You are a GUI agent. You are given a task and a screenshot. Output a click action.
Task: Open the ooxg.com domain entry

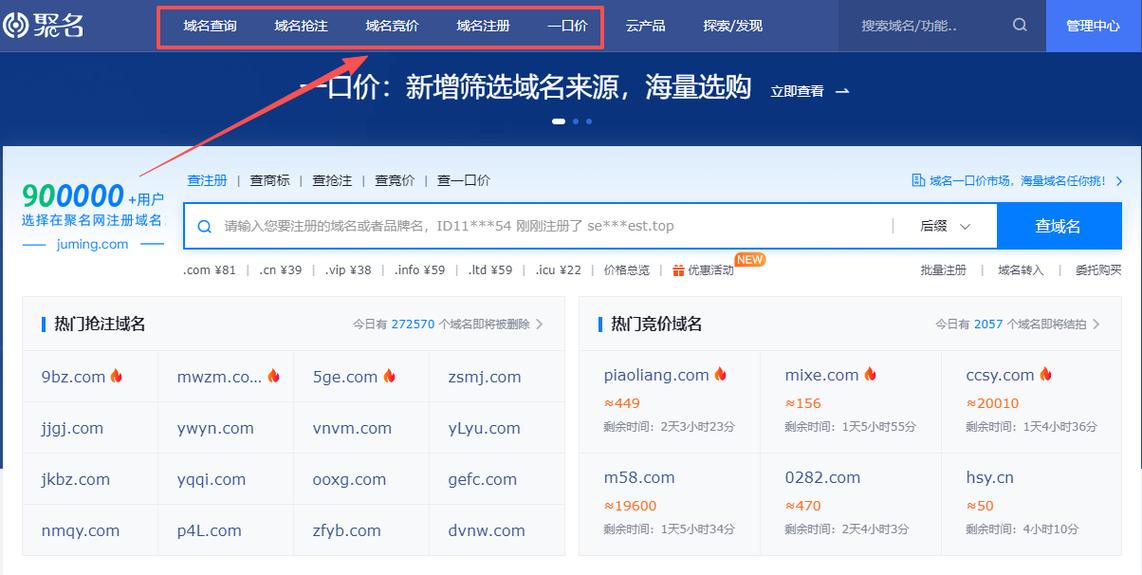point(349,480)
